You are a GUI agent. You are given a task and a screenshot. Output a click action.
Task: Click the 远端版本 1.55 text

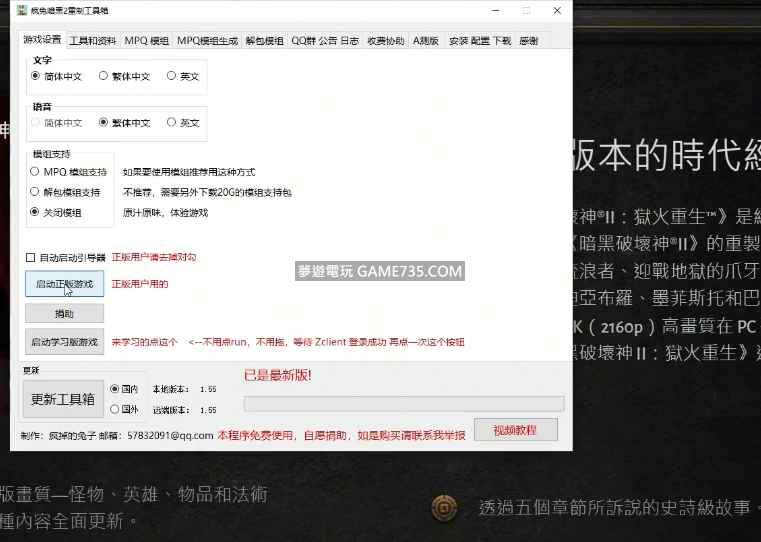click(x=184, y=410)
